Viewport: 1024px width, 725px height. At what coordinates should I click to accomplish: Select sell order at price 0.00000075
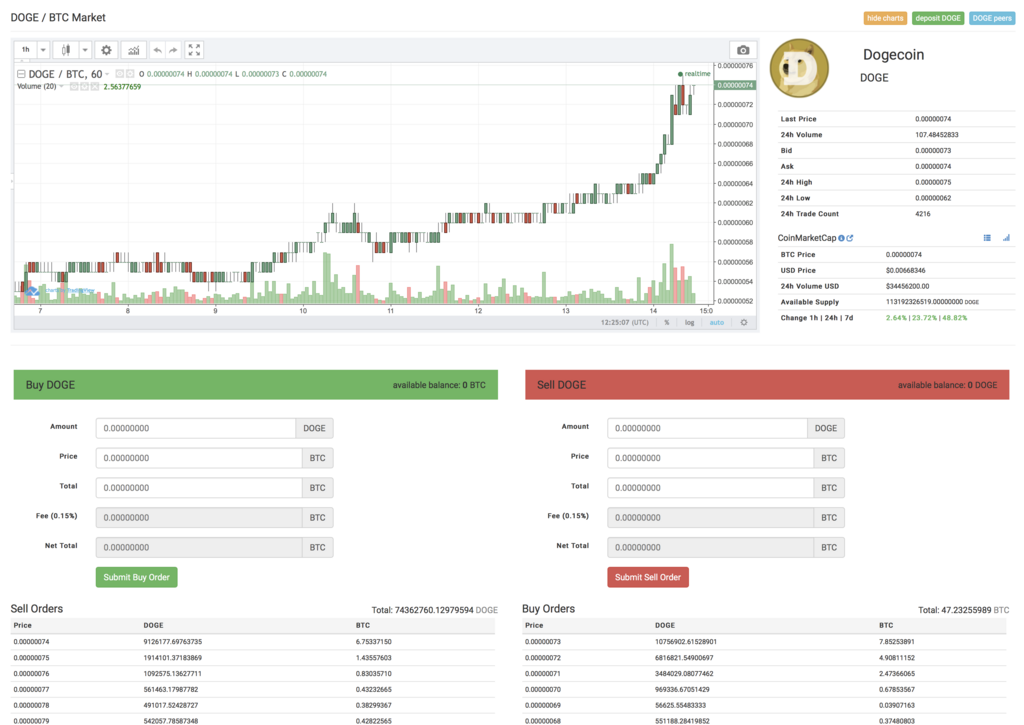click(x=253, y=658)
